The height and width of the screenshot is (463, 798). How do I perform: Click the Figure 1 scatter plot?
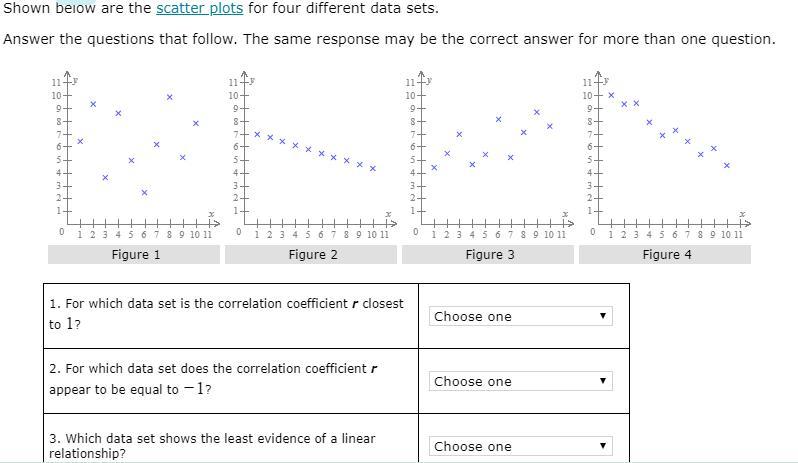pyautogui.click(x=136, y=150)
